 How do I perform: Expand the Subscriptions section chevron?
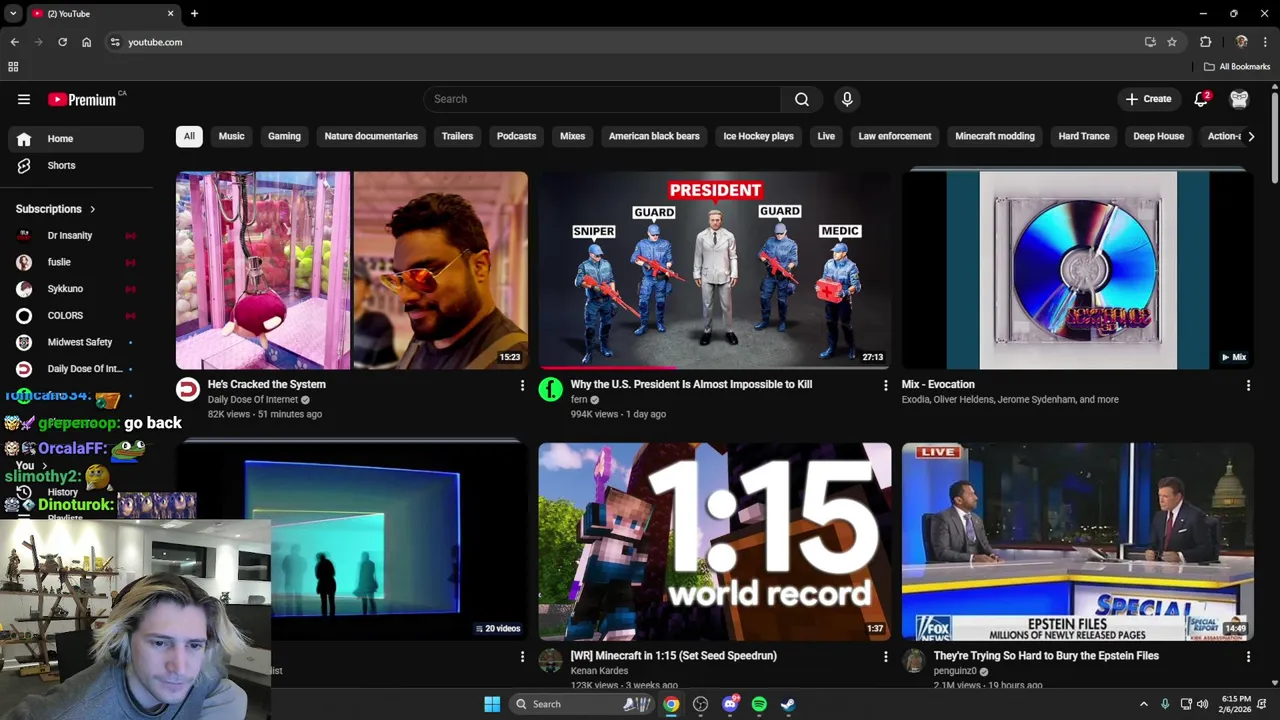(x=92, y=209)
